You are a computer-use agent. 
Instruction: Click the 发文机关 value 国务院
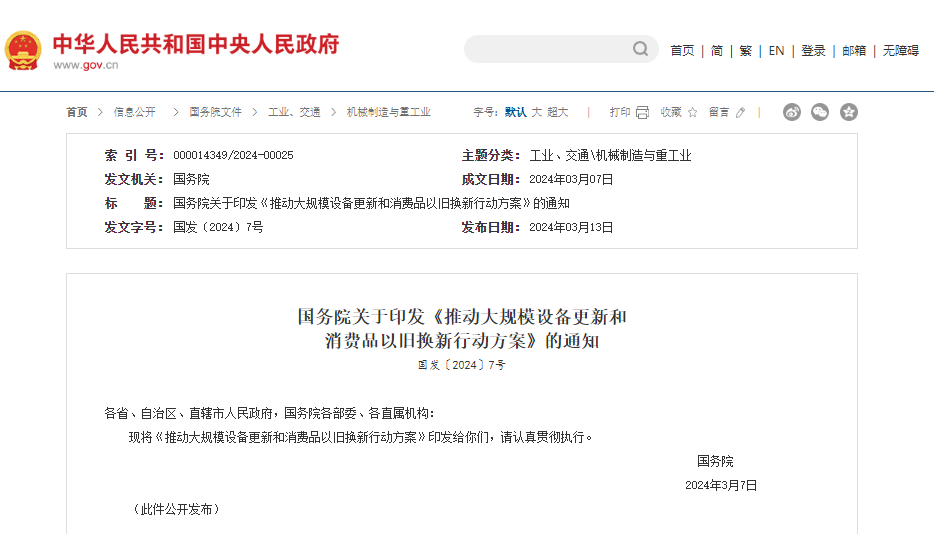[191, 179]
